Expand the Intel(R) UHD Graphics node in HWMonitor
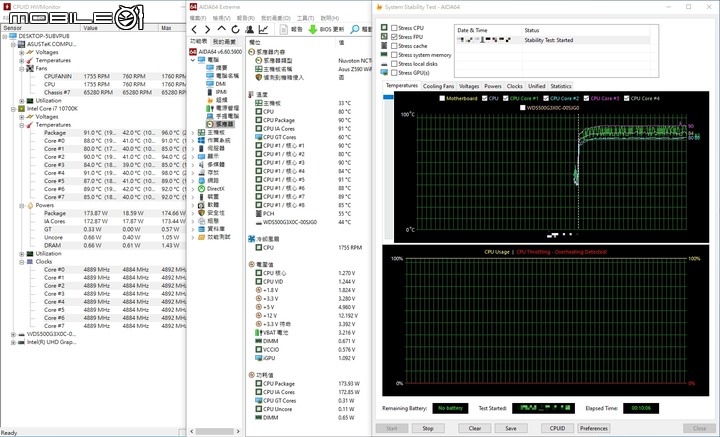720x437 pixels. coord(13,342)
